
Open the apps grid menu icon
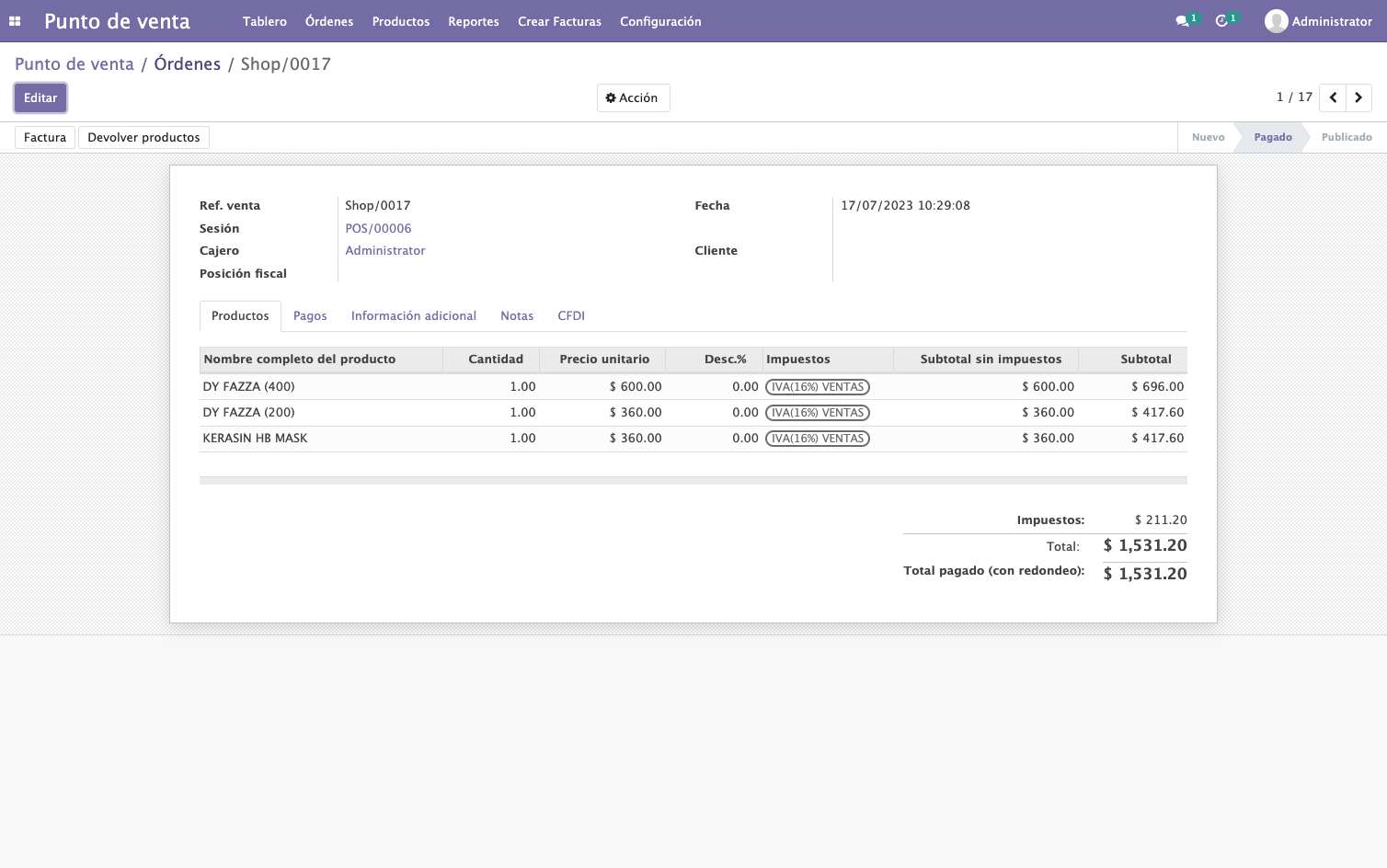pos(15,21)
